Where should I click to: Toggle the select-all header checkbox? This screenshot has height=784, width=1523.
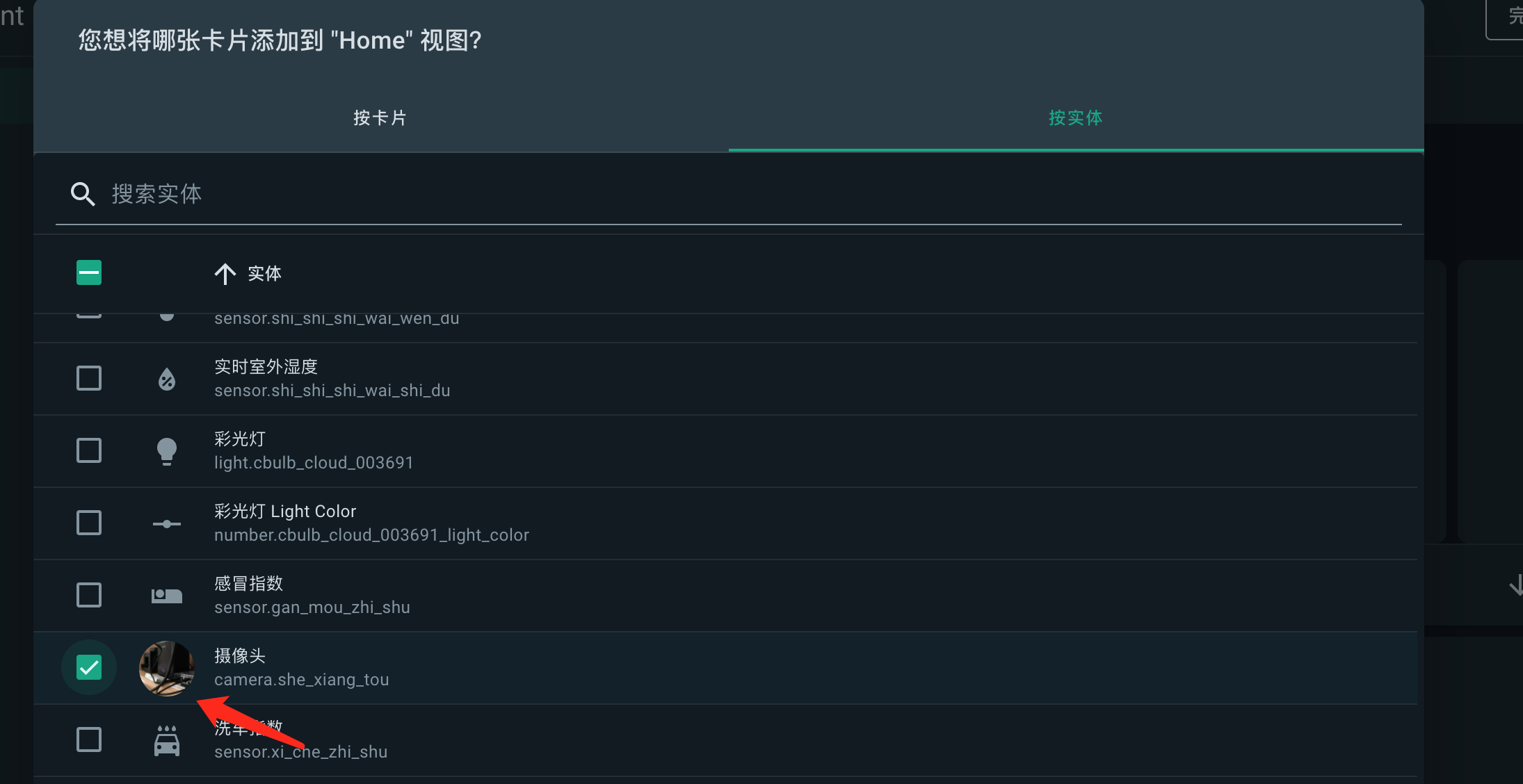[89, 272]
